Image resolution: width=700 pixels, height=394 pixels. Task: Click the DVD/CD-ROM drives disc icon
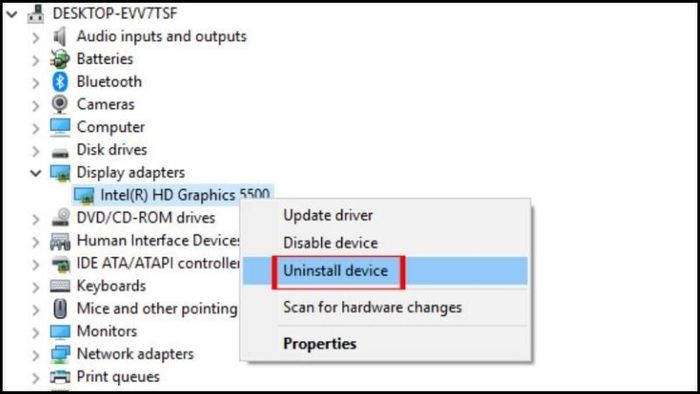tap(60, 218)
